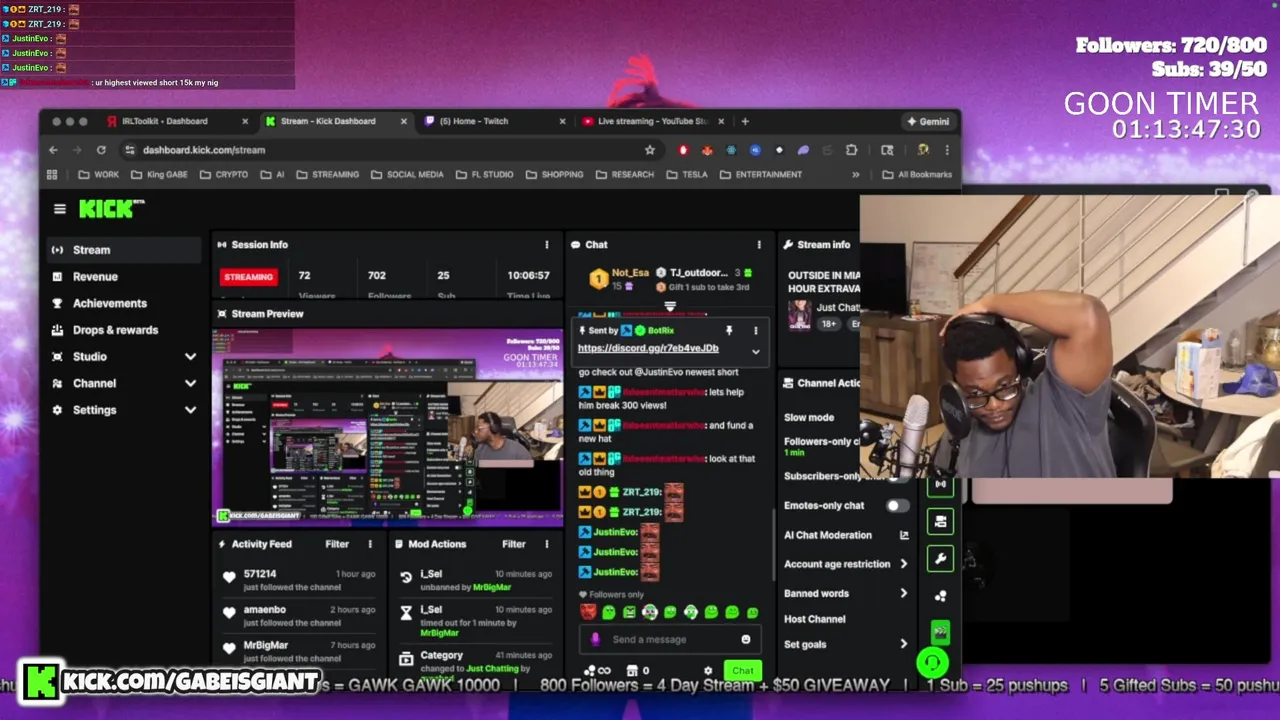Click Not_Esa in top gifters

(631, 272)
